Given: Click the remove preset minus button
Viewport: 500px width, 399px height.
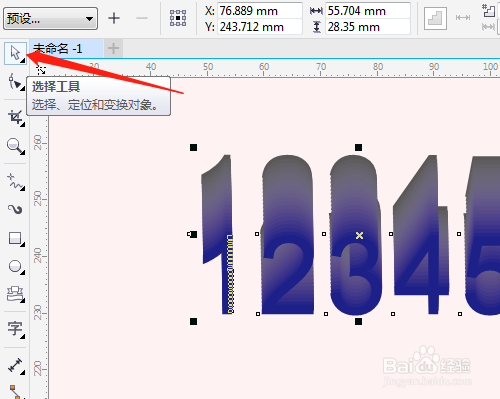Looking at the screenshot, I should pos(142,18).
